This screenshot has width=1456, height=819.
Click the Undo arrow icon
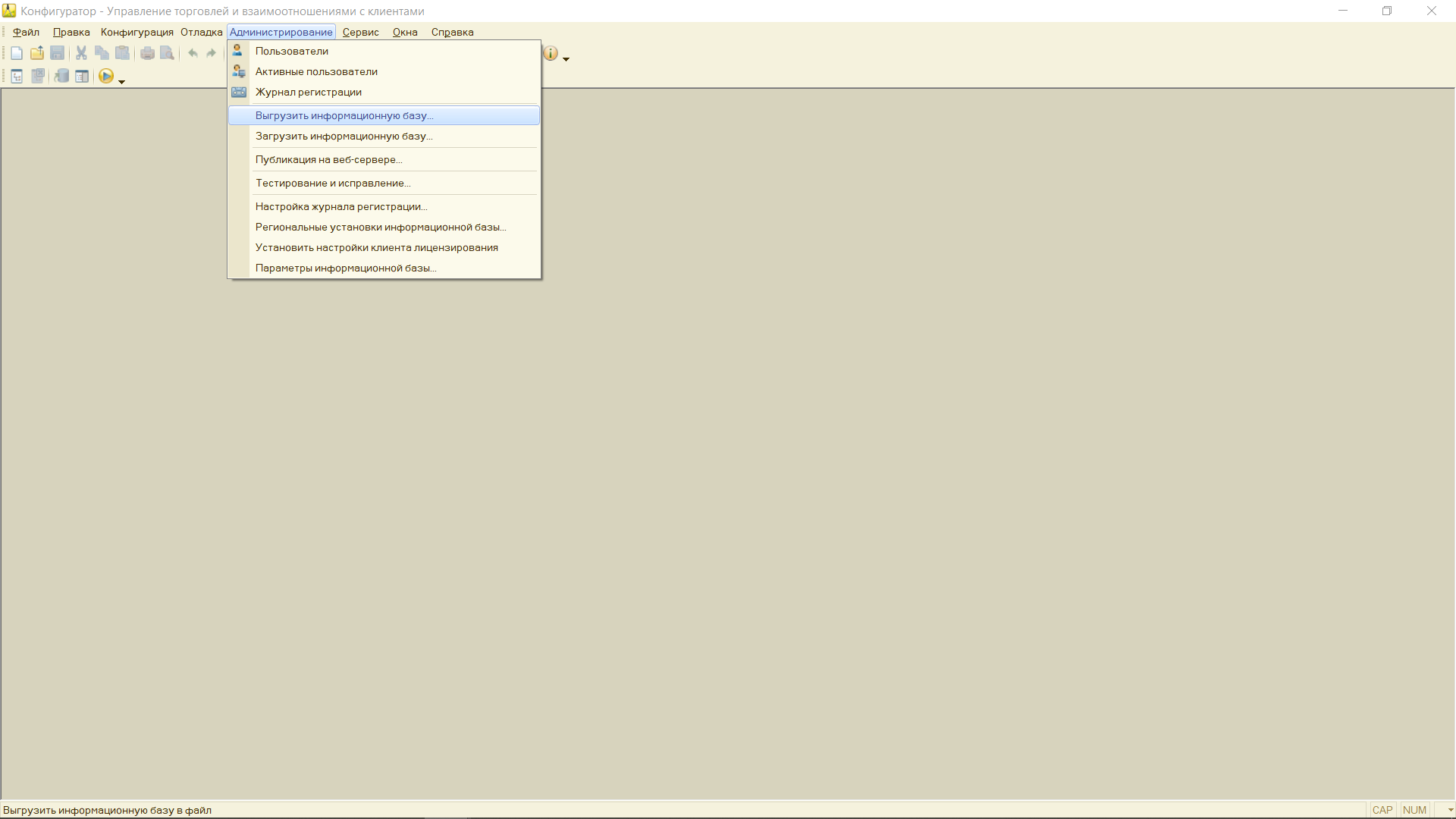pyautogui.click(x=193, y=53)
